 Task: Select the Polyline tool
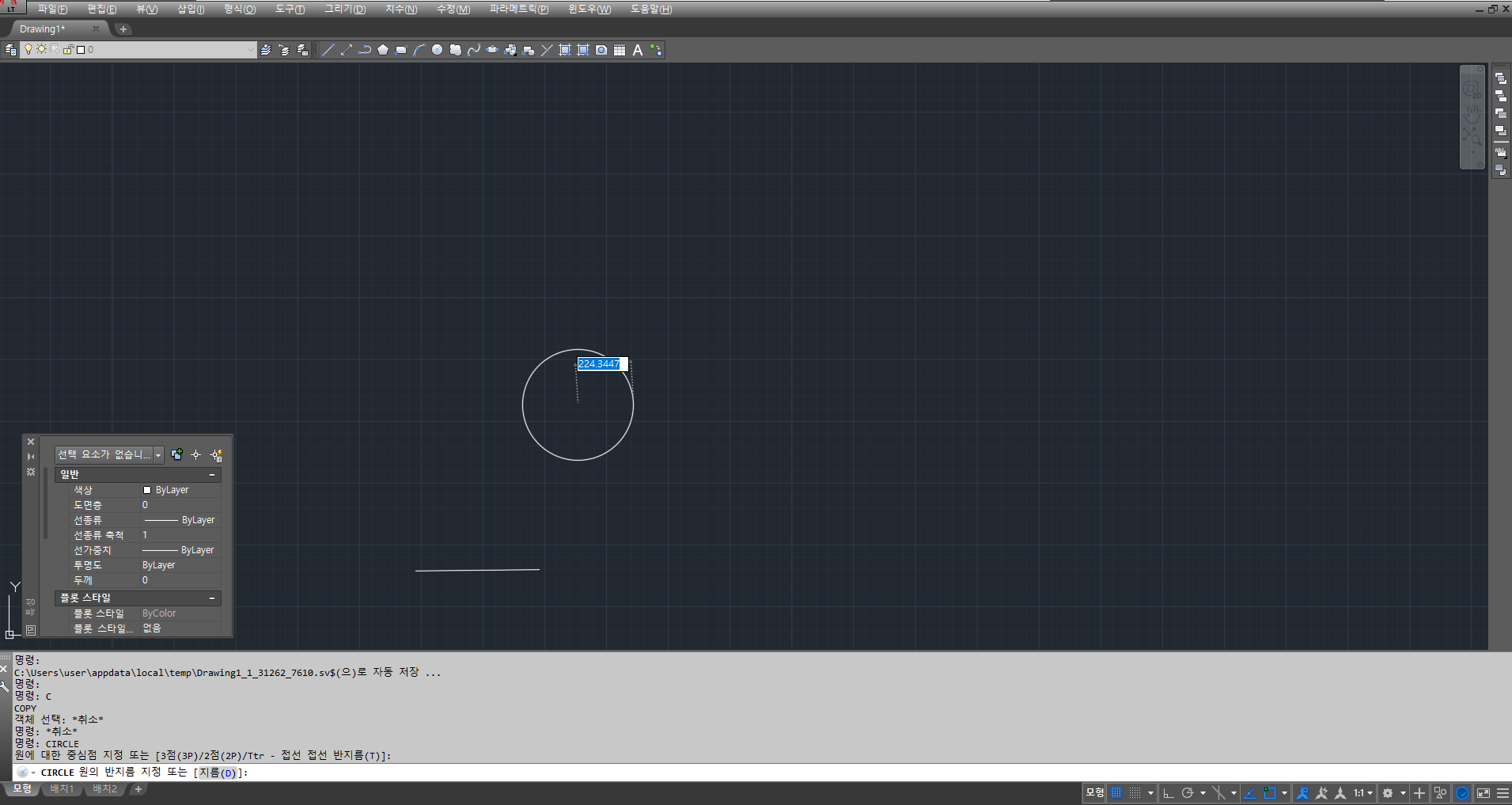(x=365, y=50)
